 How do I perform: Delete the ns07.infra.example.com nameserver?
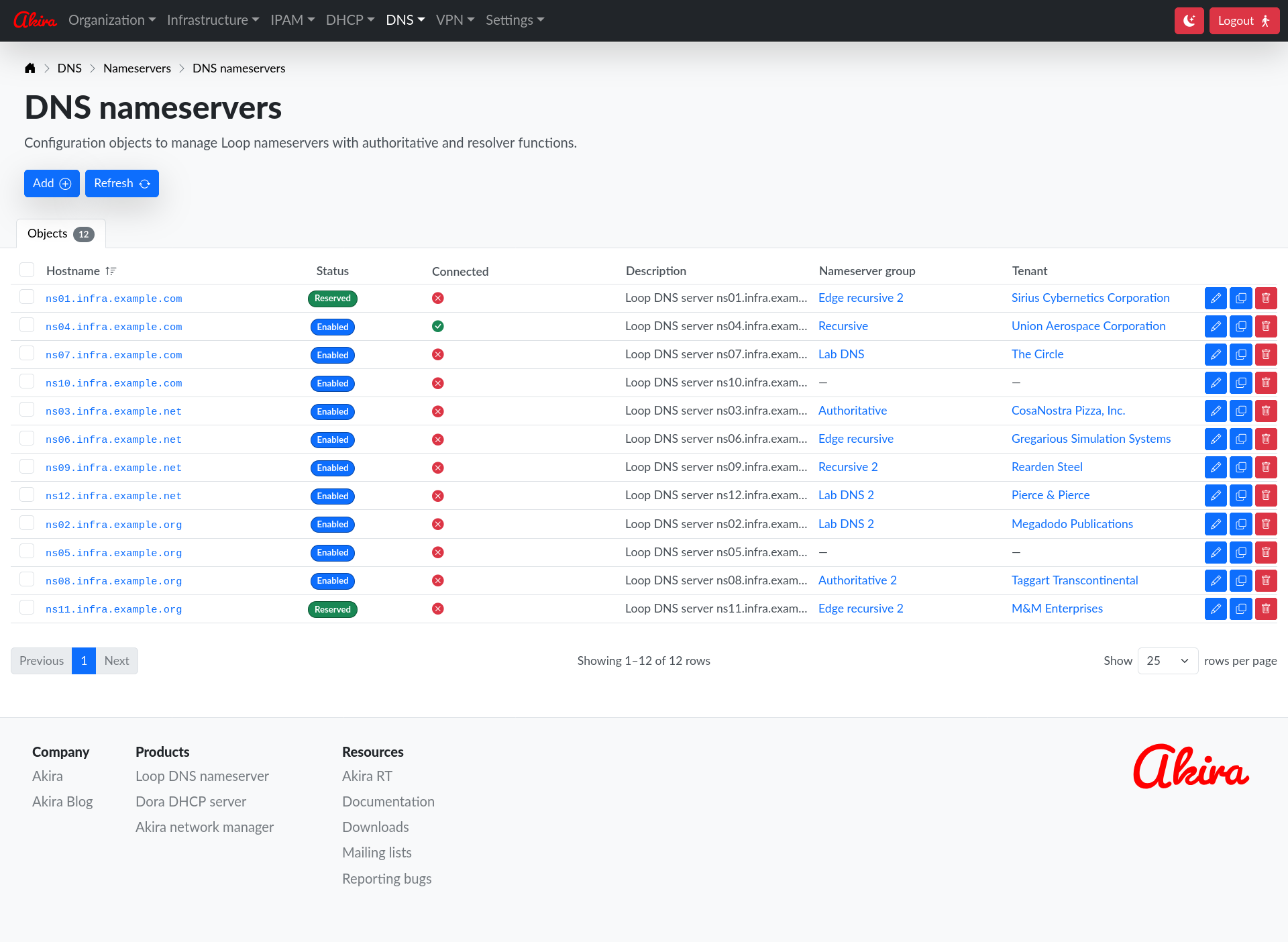(x=1266, y=354)
